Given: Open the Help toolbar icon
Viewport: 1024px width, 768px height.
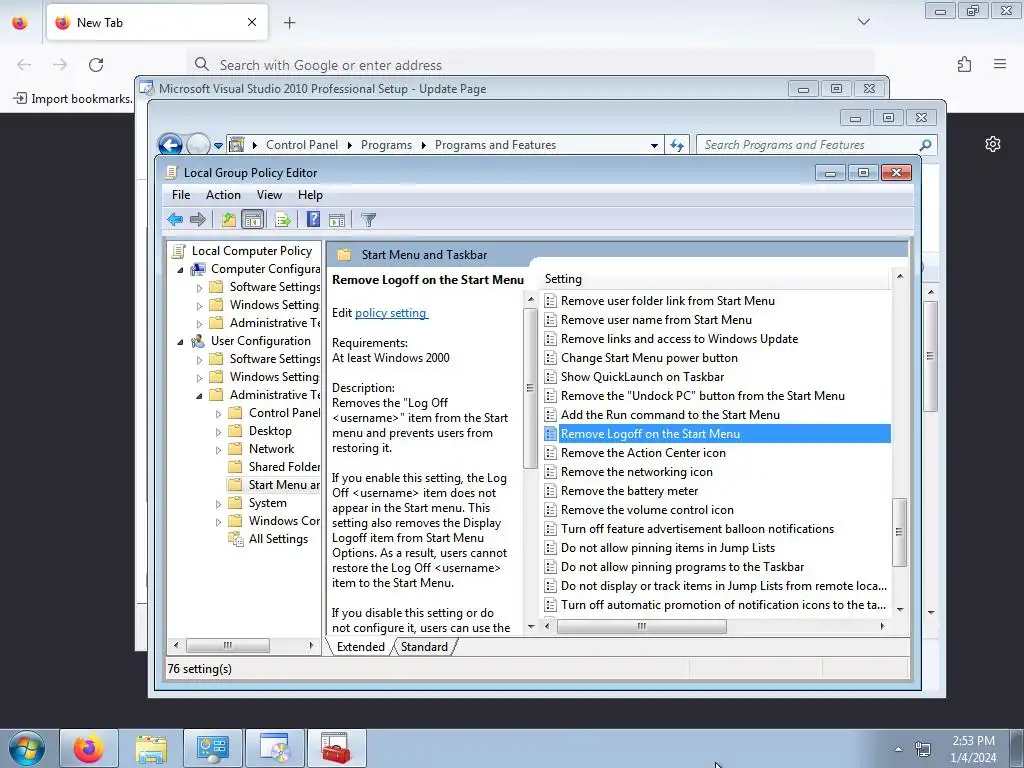Looking at the screenshot, I should tap(313, 219).
